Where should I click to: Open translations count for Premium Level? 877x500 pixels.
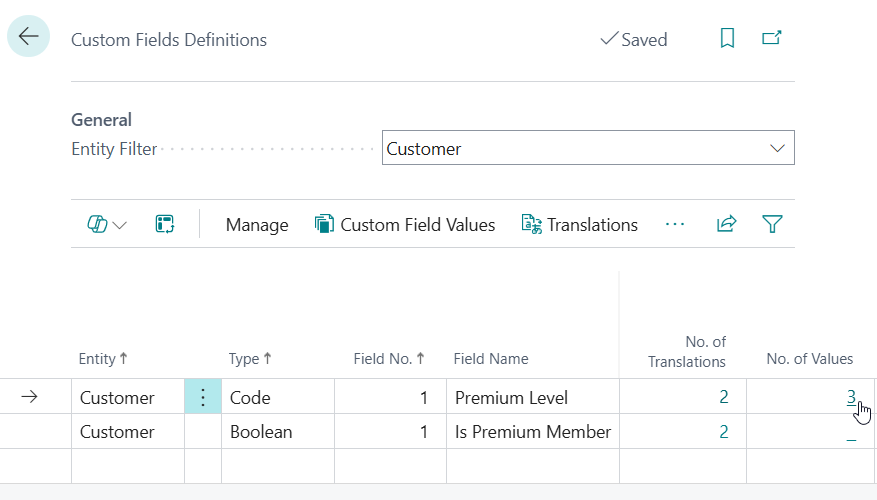tap(723, 397)
